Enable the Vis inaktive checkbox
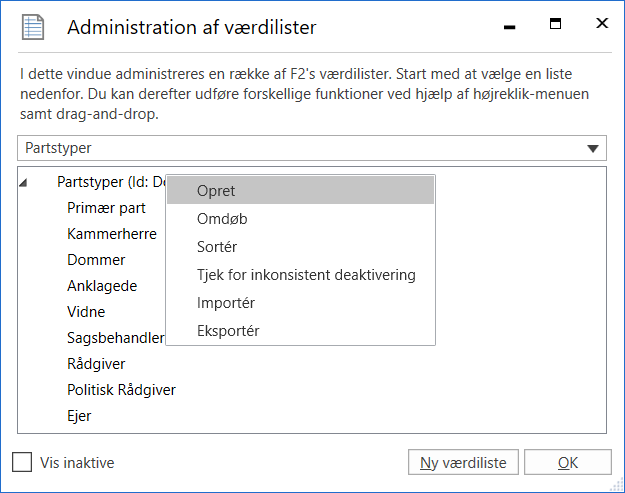 (22, 462)
